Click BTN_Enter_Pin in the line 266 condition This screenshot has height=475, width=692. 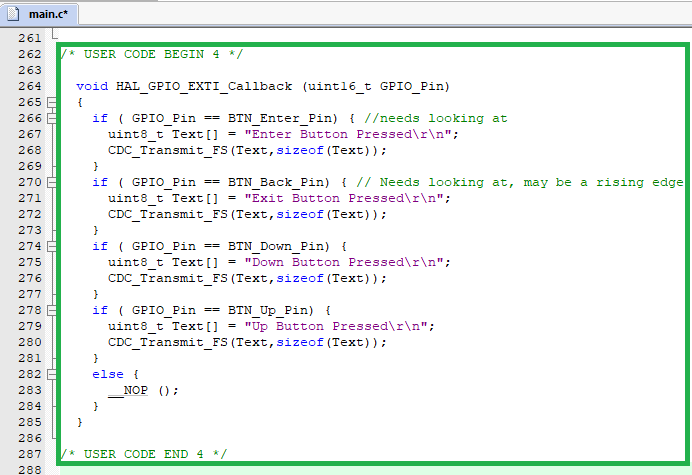coord(280,119)
